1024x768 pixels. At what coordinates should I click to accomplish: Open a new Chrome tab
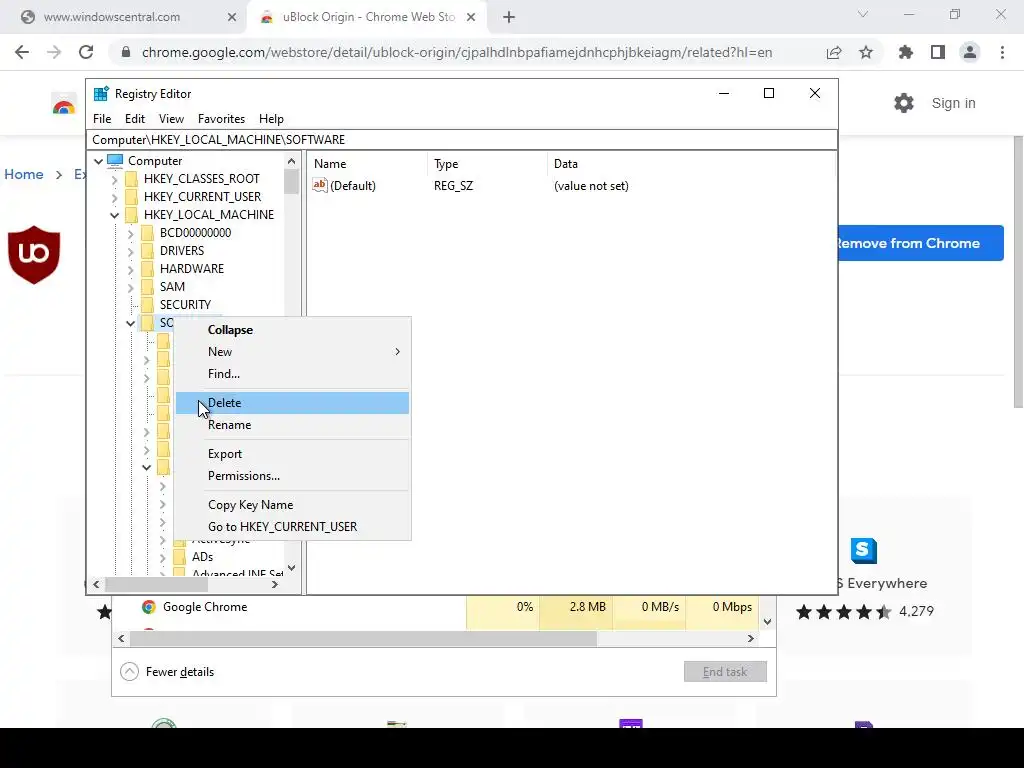(x=509, y=17)
